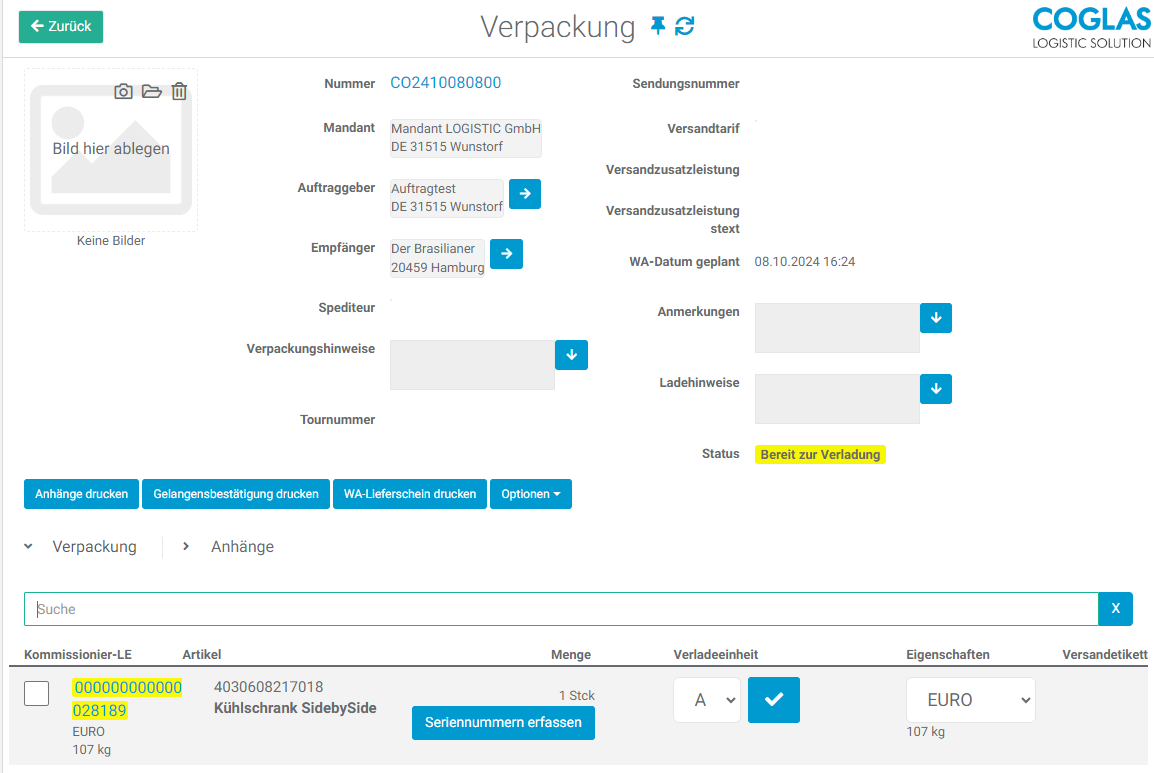Click arrow button next to Empfänger
Screen dimensions: 1154x773
click(507, 254)
